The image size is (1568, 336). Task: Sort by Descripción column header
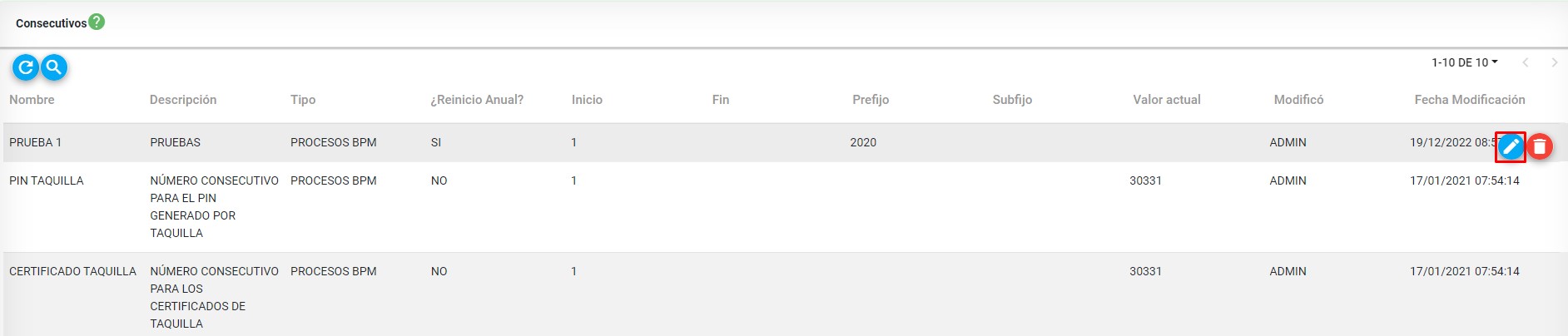183,100
